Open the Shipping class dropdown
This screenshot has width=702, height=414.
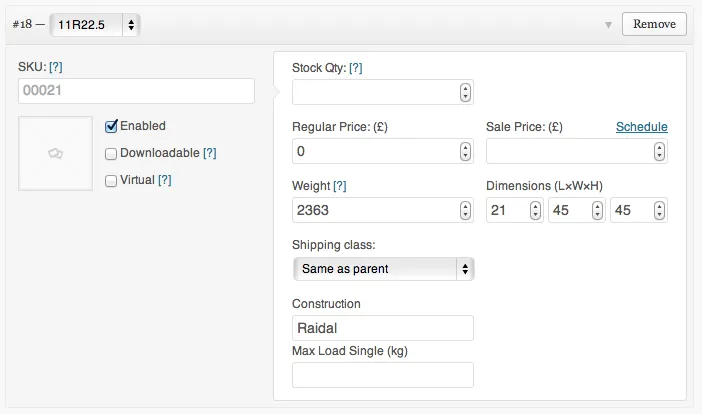click(x=383, y=269)
